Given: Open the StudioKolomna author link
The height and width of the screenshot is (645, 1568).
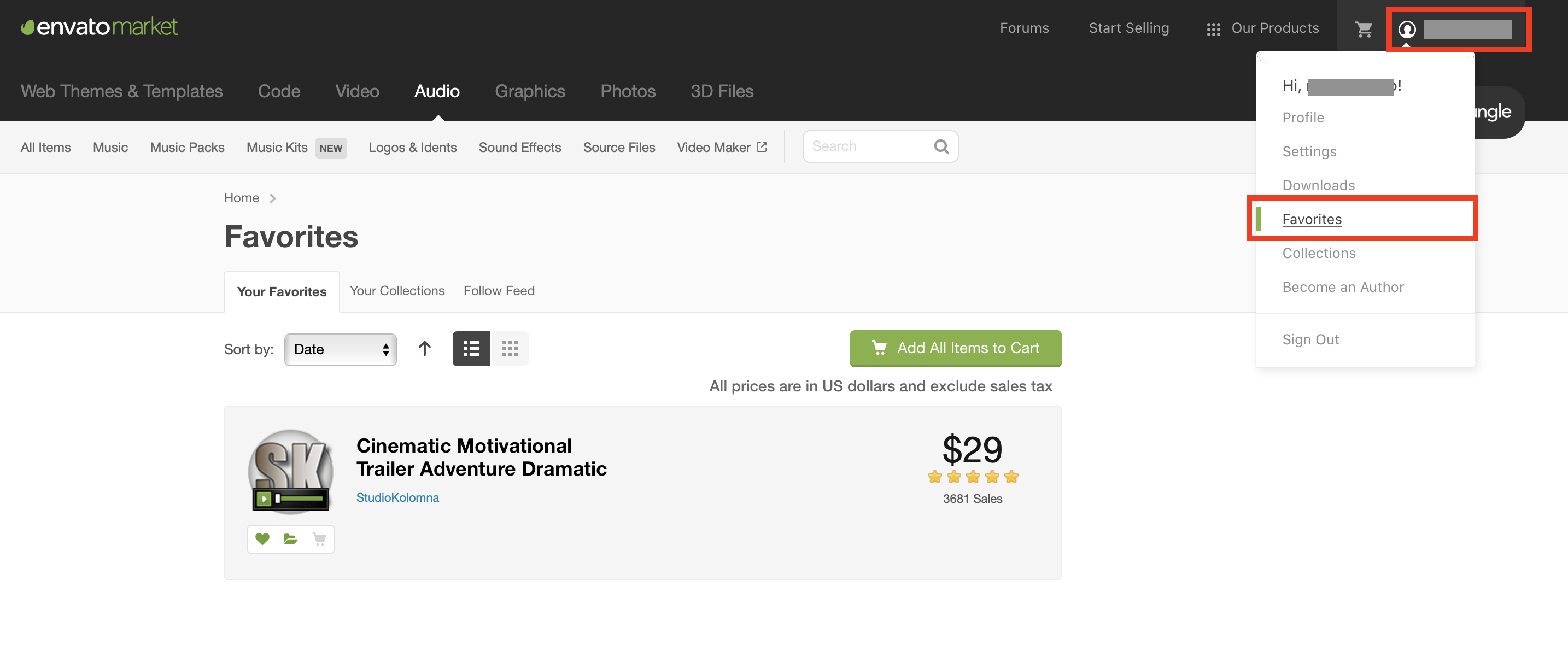Looking at the screenshot, I should [x=397, y=497].
